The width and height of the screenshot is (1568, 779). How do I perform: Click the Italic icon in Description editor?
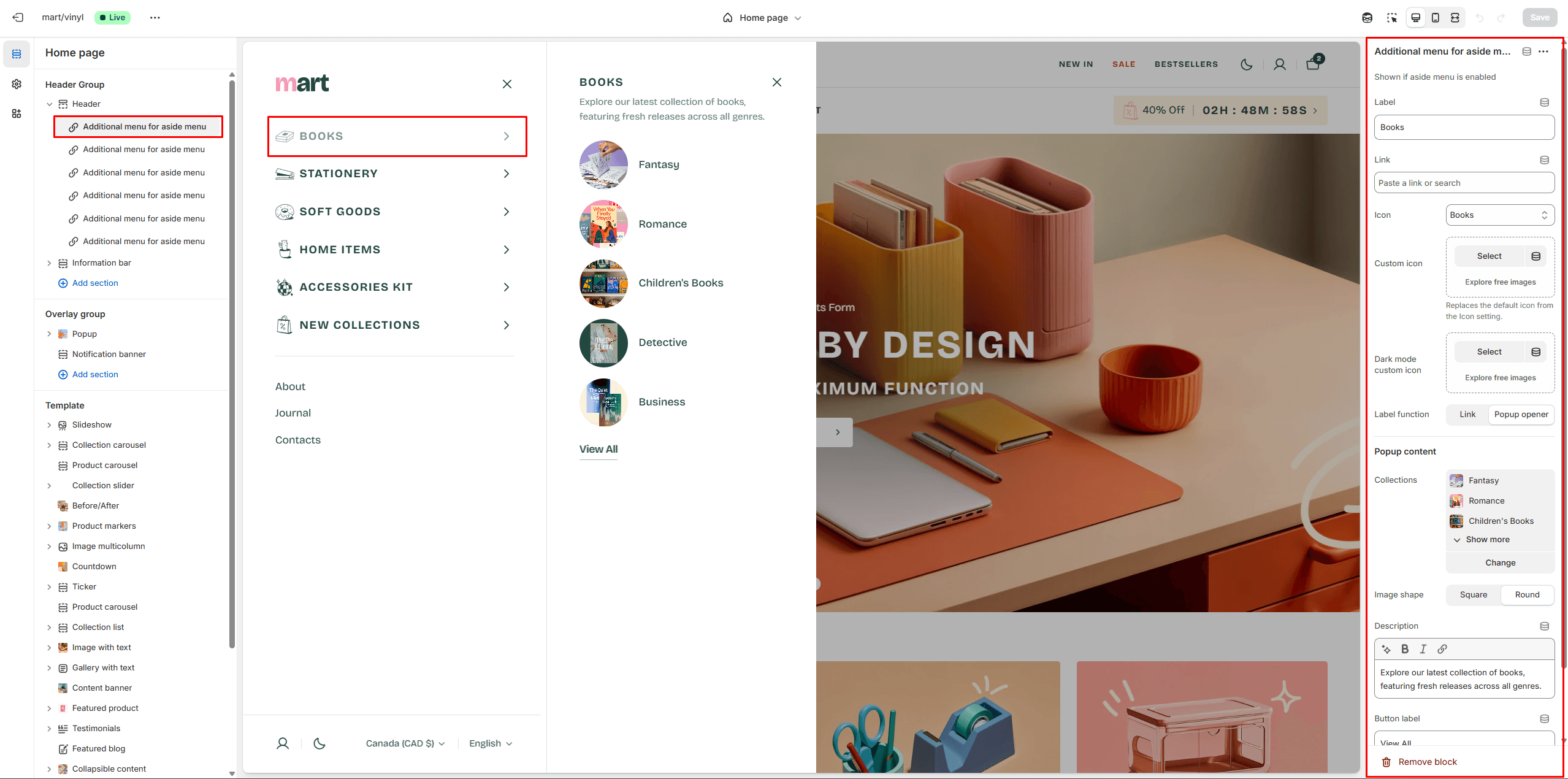(x=1423, y=649)
